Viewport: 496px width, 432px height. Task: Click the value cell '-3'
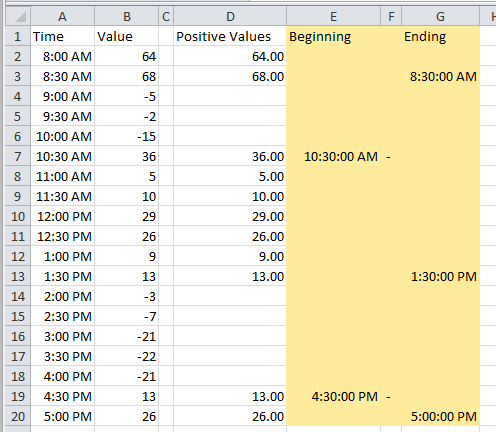point(127,296)
